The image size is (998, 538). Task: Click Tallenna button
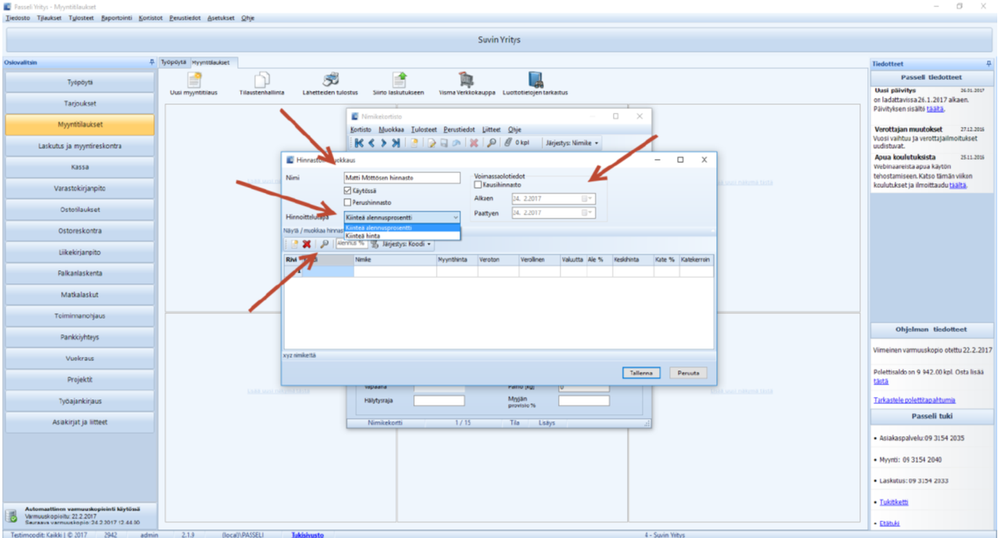(641, 373)
